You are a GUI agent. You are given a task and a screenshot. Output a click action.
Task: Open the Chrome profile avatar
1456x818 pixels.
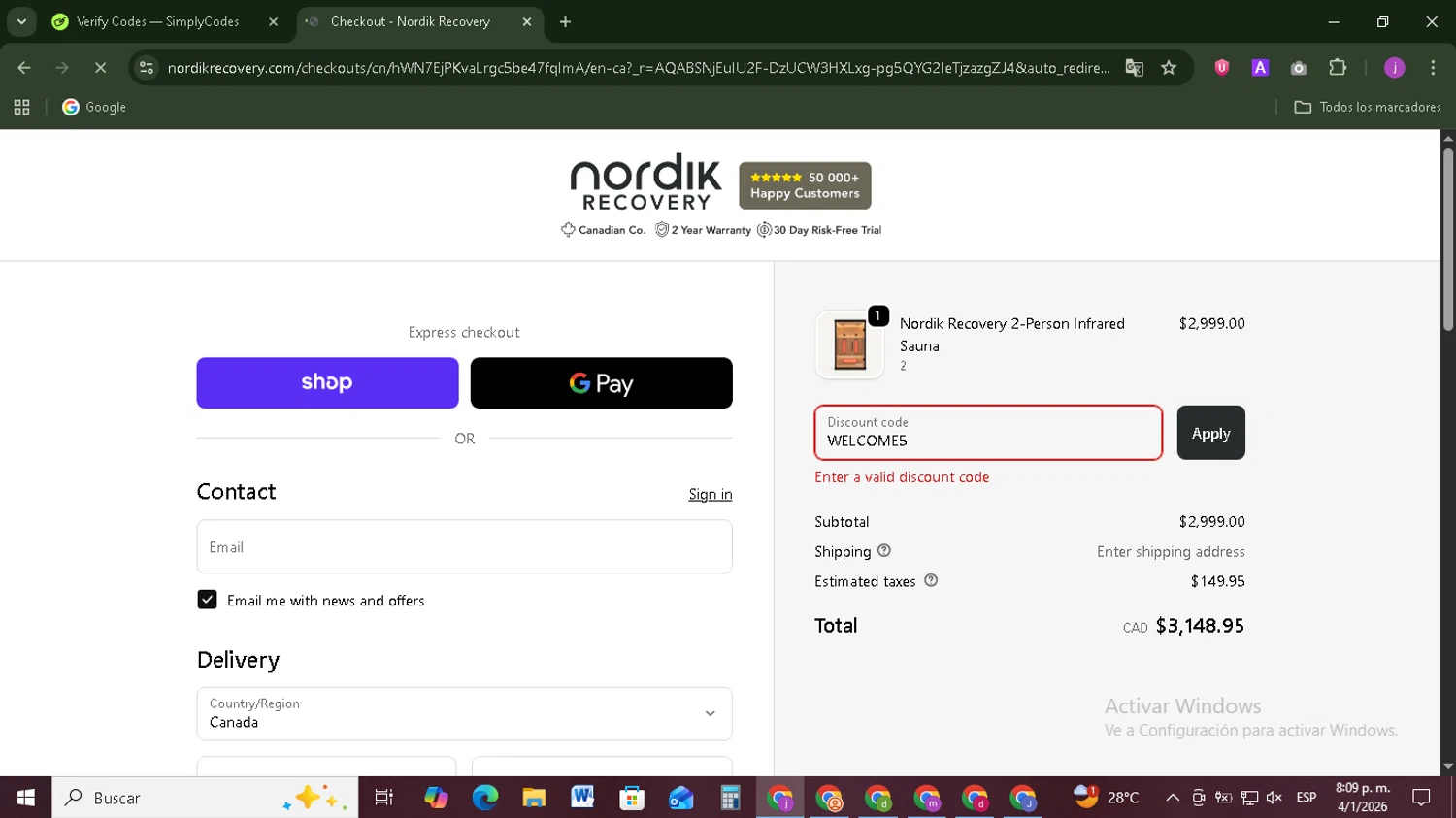(x=1395, y=67)
